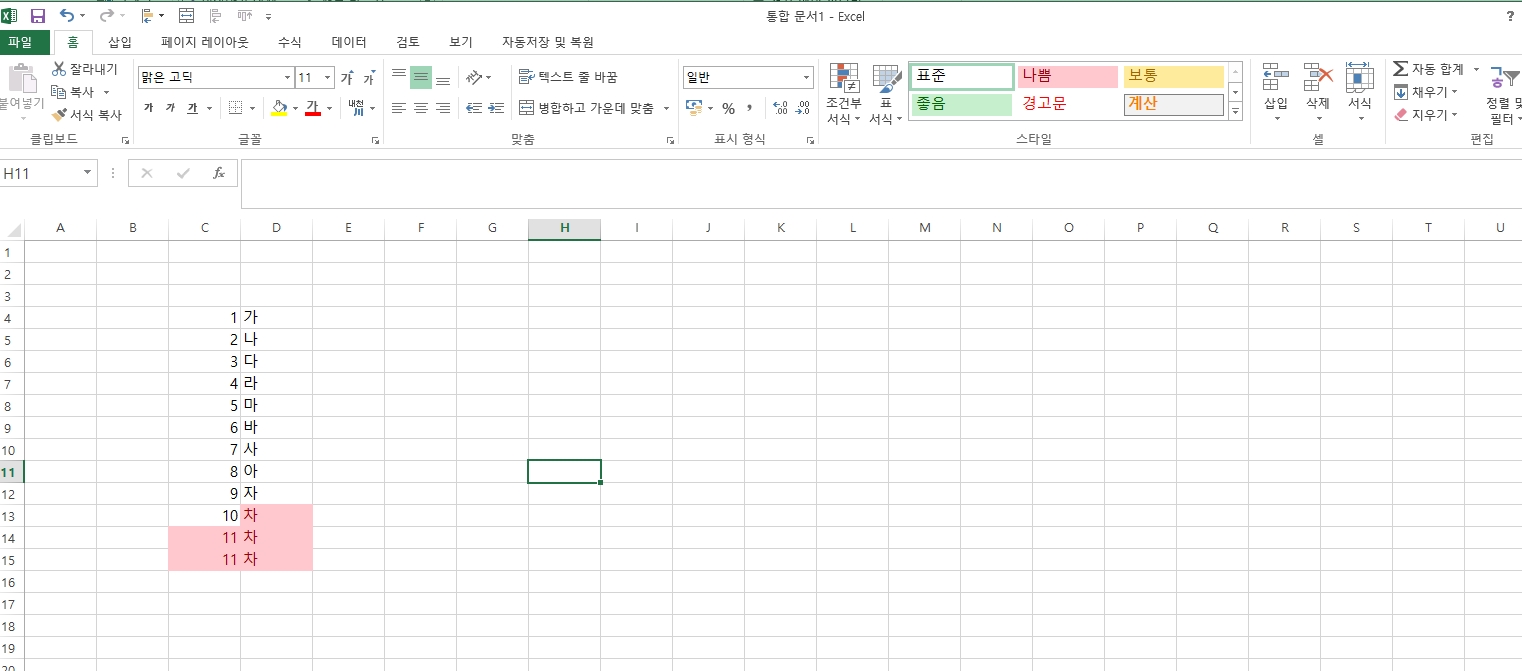Open 지우기 clear button
The height and width of the screenshot is (671, 1522).
click(x=1425, y=115)
